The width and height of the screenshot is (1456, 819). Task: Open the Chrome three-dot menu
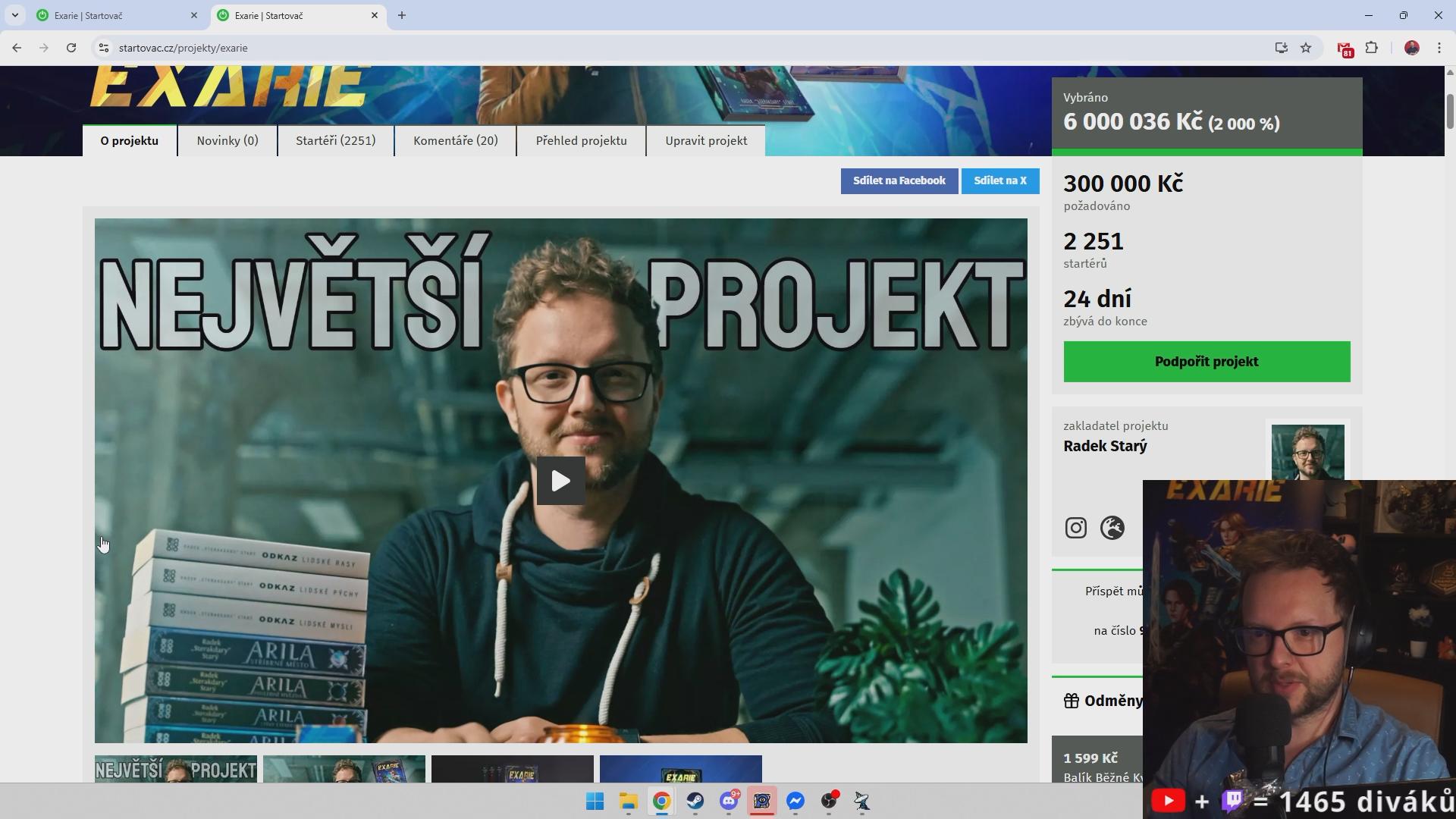pos(1439,48)
